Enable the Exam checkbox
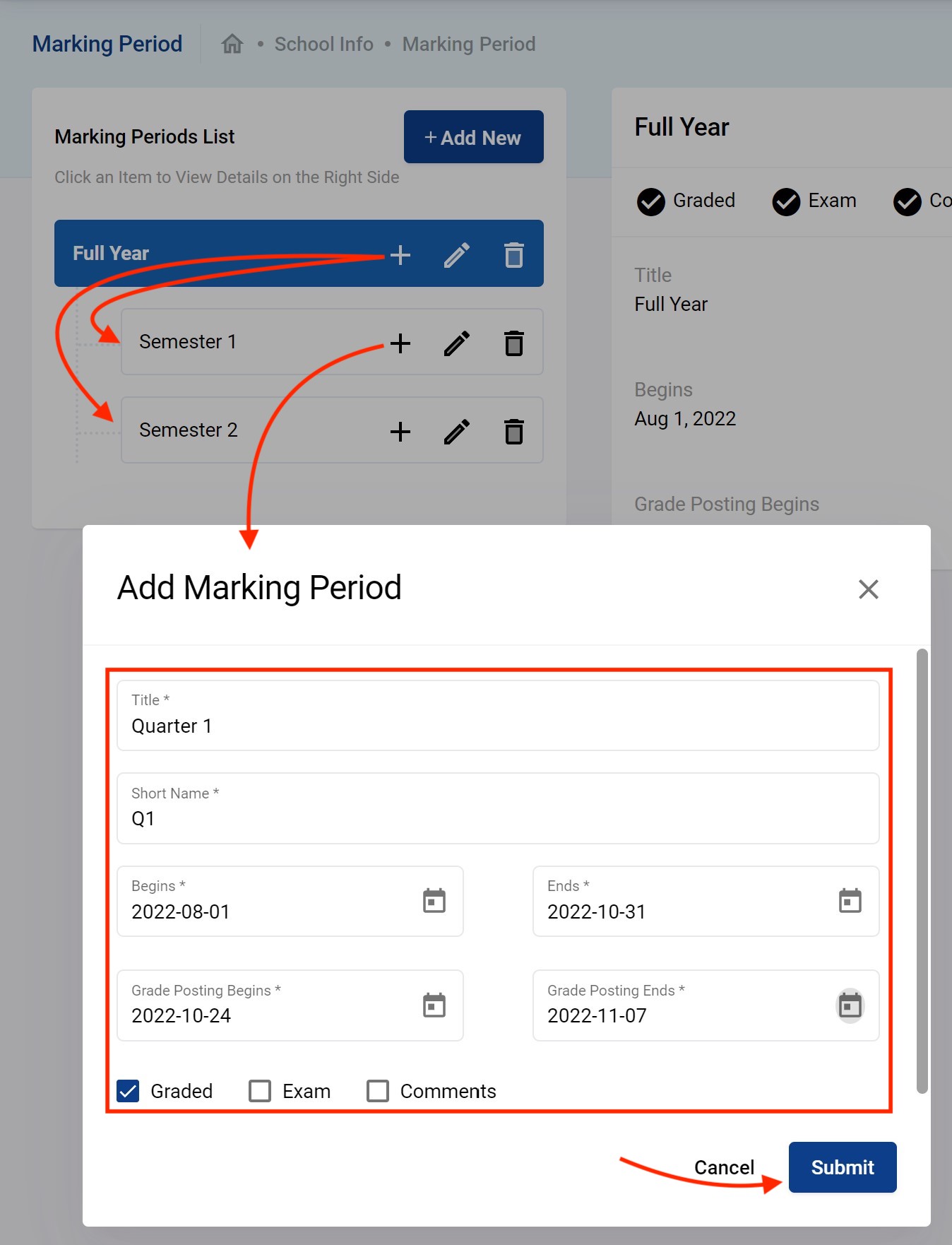The height and width of the screenshot is (1245, 952). 260,1091
